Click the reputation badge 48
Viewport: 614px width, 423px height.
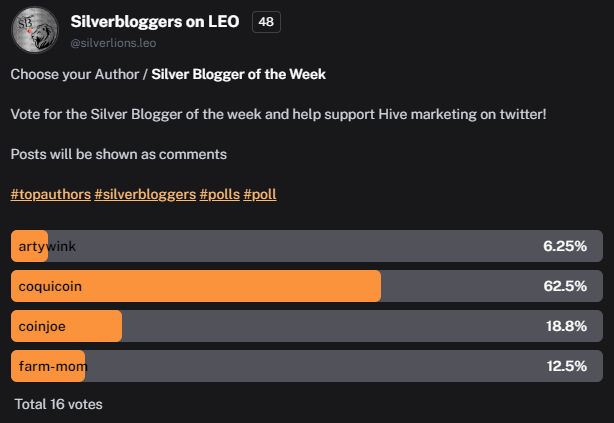266,22
